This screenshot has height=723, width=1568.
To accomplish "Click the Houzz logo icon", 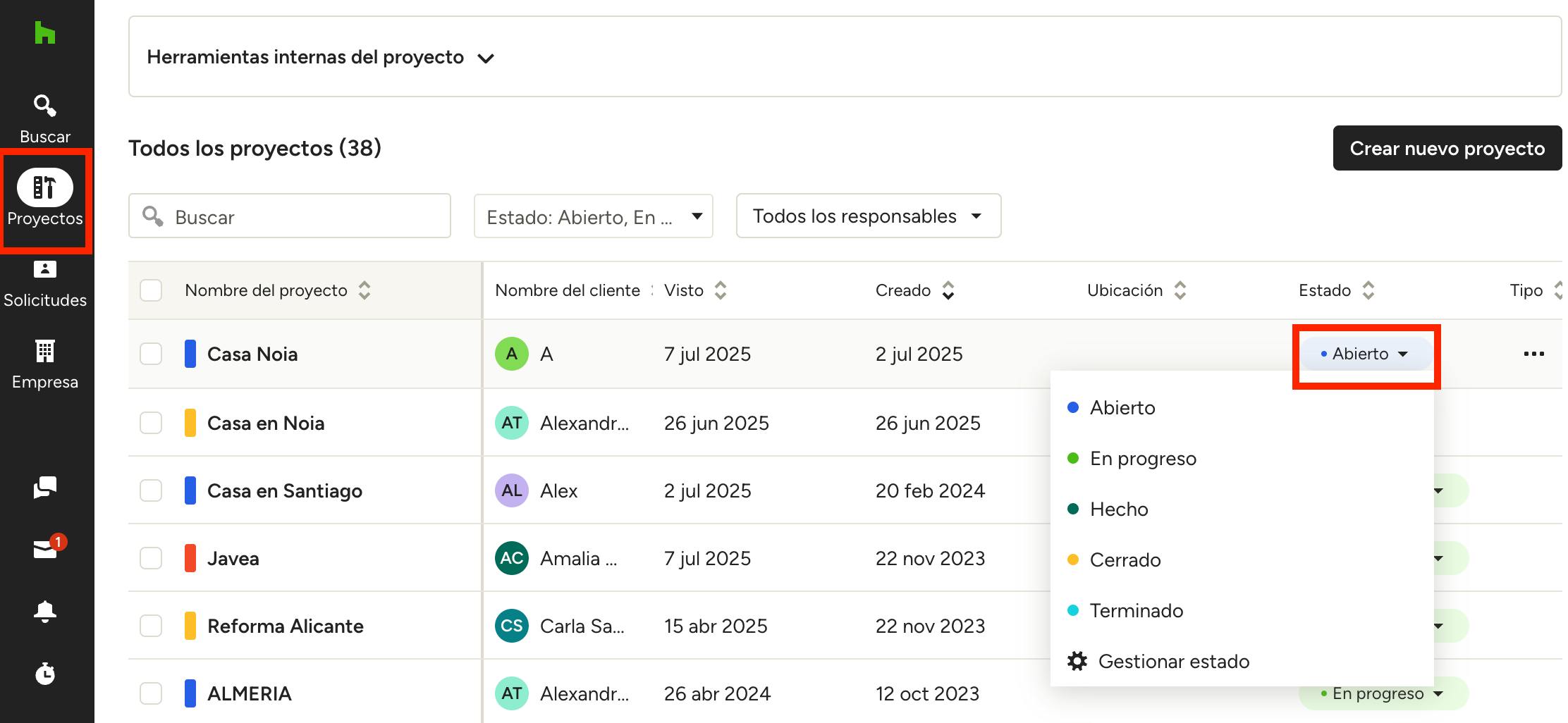I will pyautogui.click(x=44, y=32).
